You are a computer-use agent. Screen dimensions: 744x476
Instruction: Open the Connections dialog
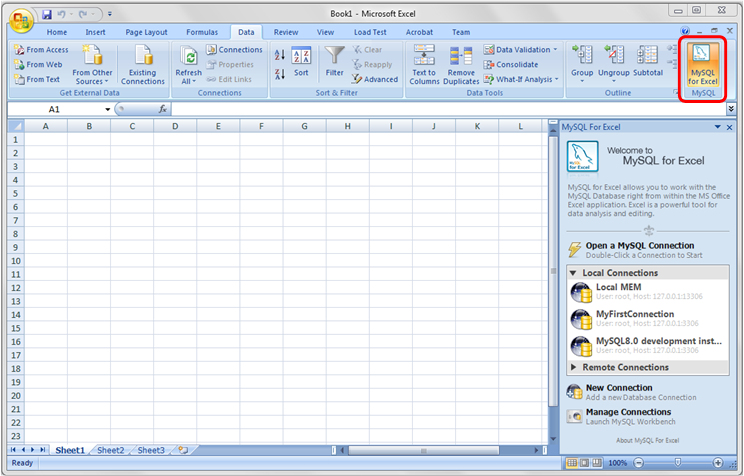pyautogui.click(x=234, y=49)
